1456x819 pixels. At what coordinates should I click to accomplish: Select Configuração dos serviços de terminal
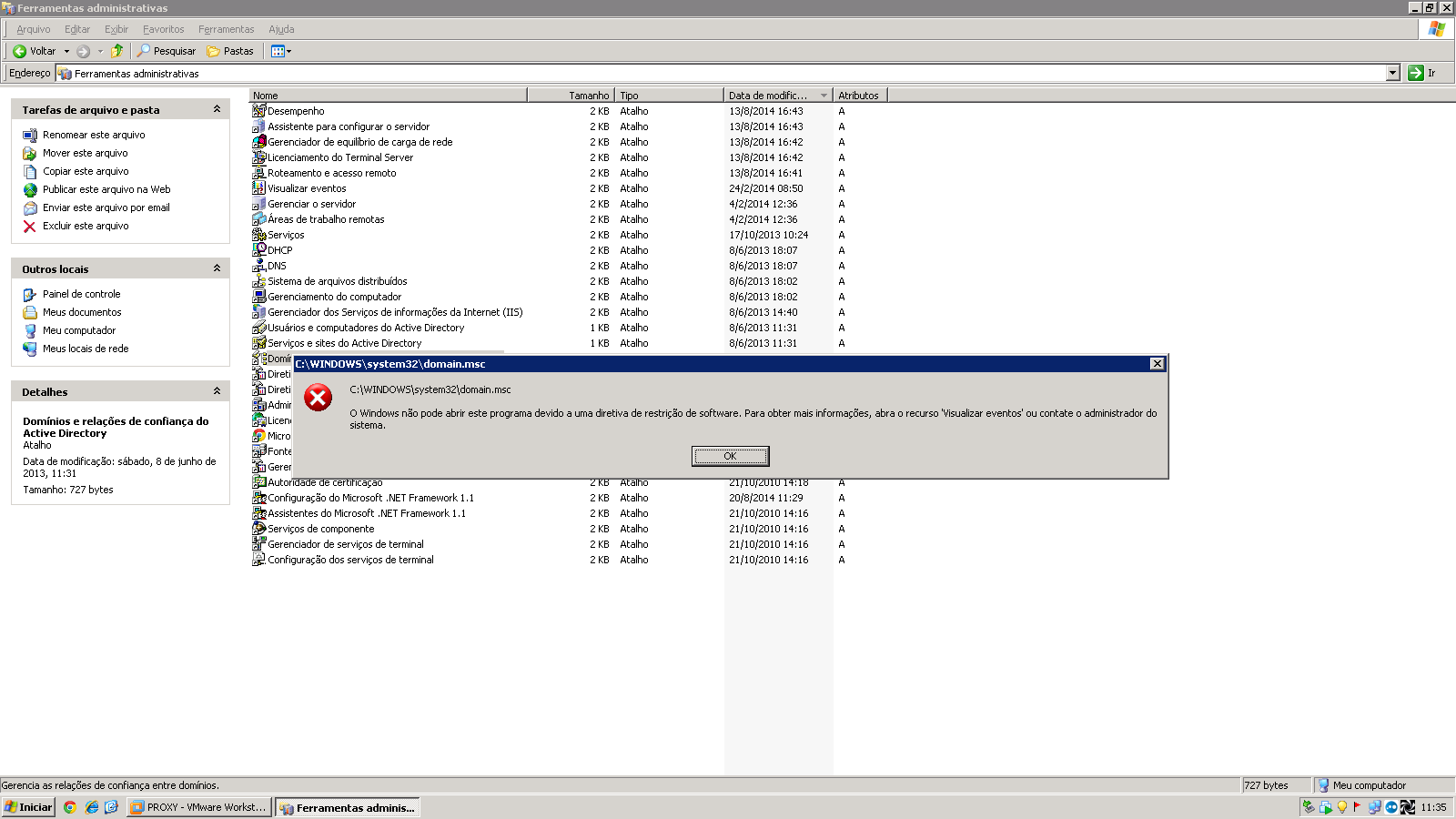click(350, 560)
